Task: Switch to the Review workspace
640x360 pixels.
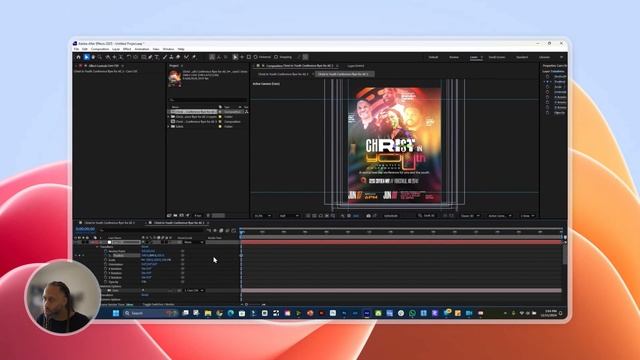Action: click(x=453, y=57)
